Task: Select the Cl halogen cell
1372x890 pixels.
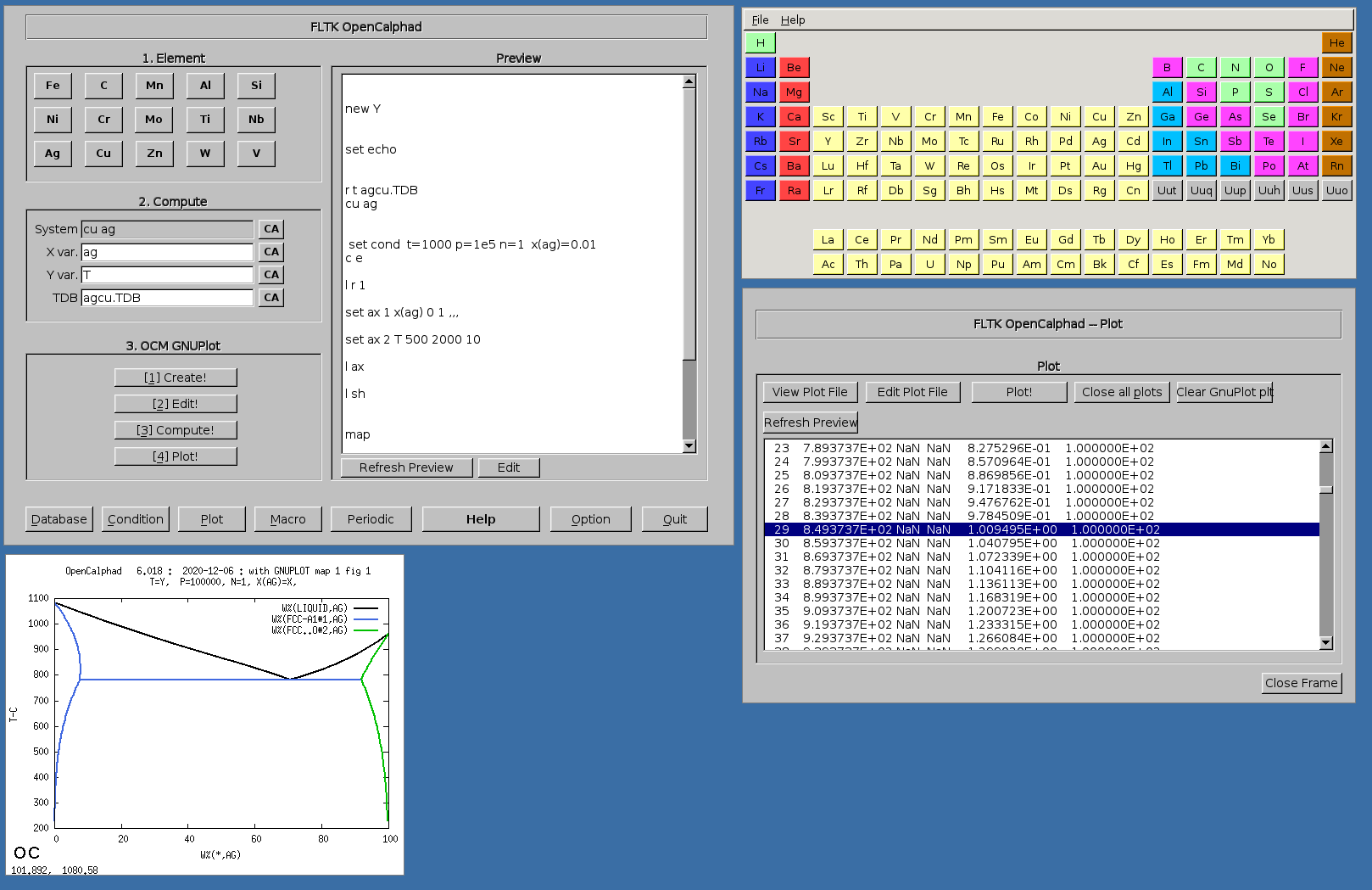Action: tap(1303, 92)
